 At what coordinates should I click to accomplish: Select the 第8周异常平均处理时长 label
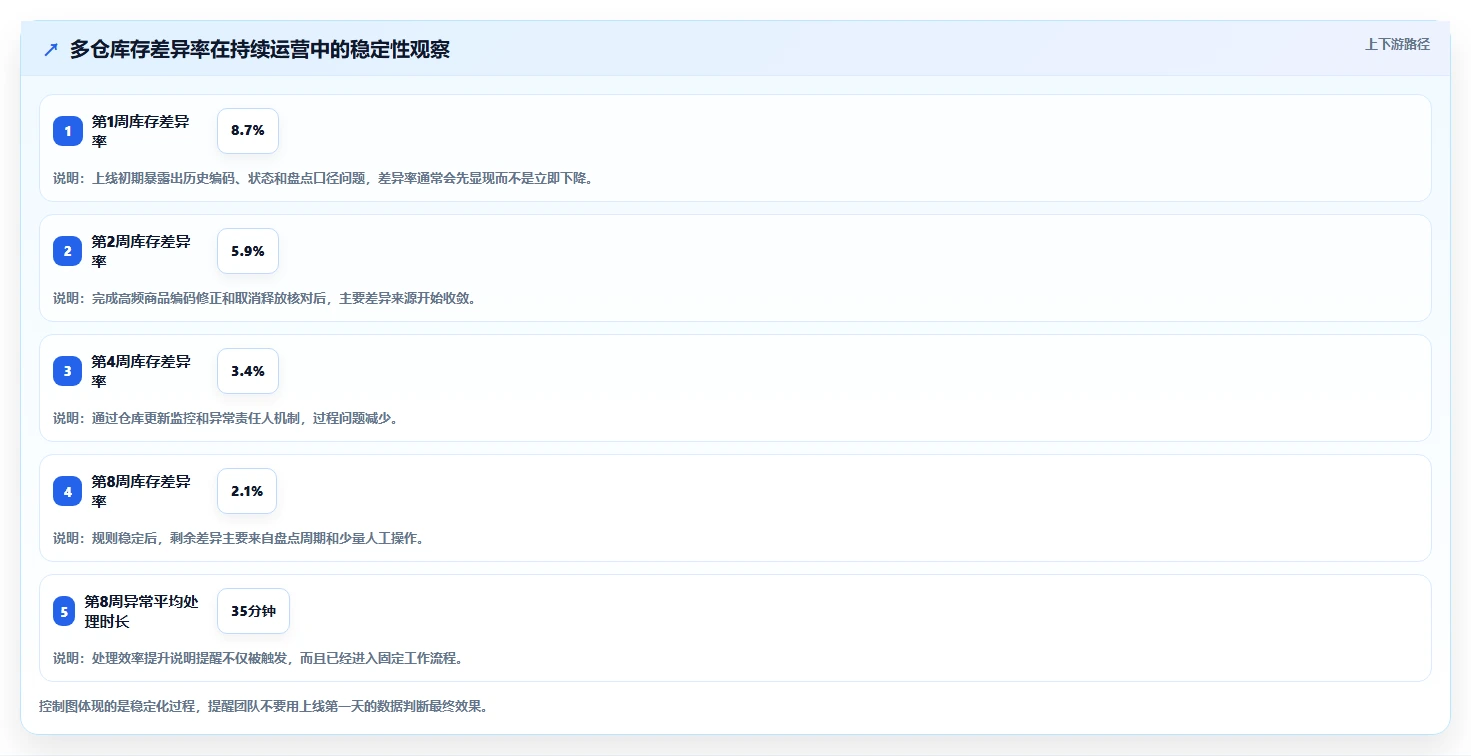point(142,611)
